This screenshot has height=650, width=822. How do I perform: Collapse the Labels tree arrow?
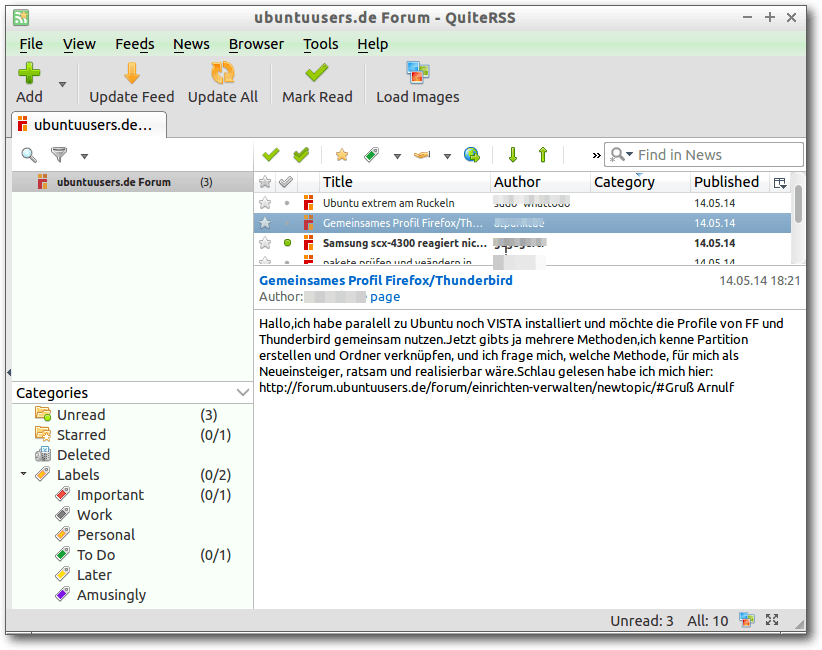(24, 474)
